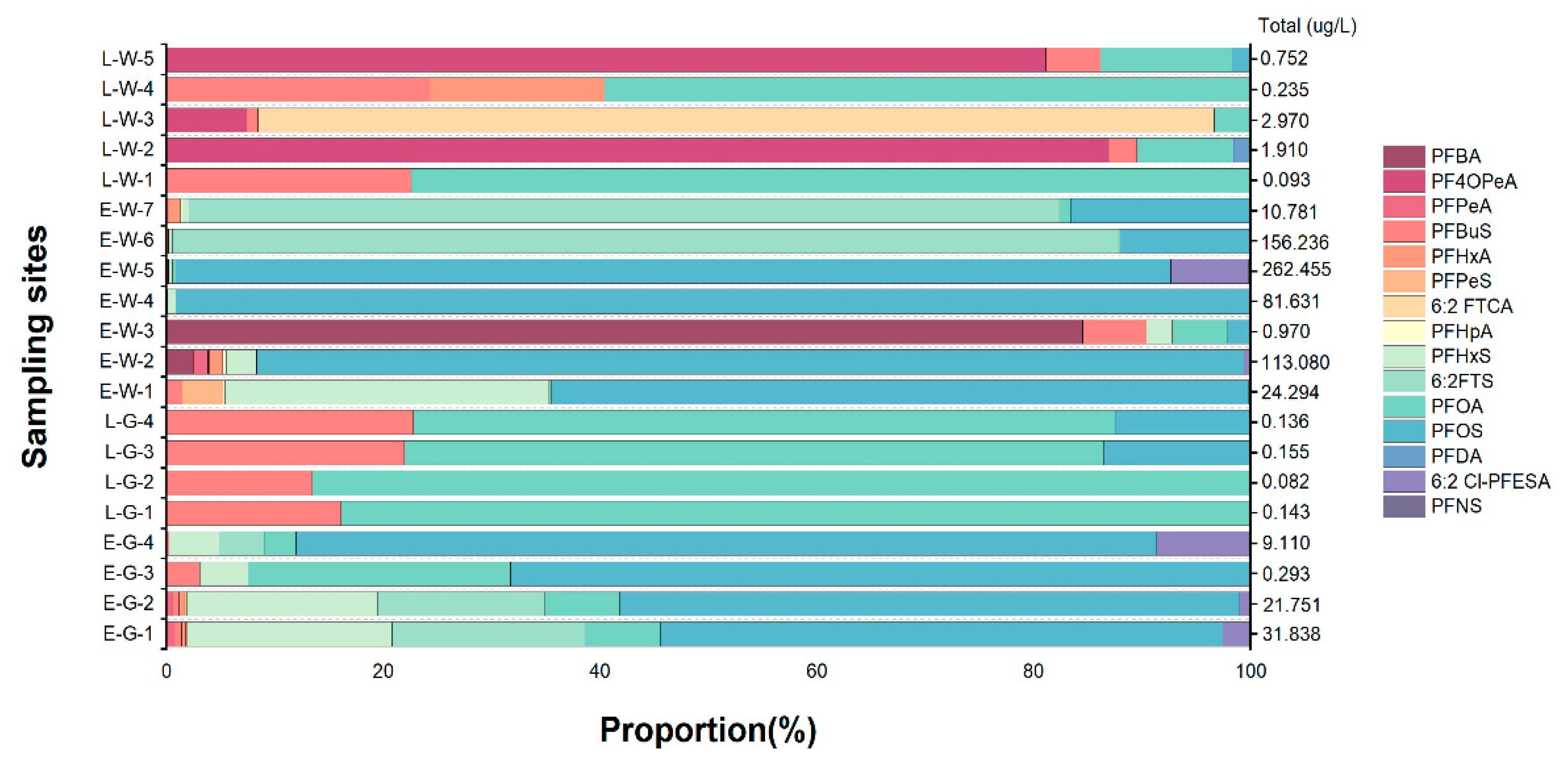Viewport: 1568px width, 764px height.
Task: Click the 6:2 FTCA segment in L-W-3 bar
Action: click(x=735, y=120)
